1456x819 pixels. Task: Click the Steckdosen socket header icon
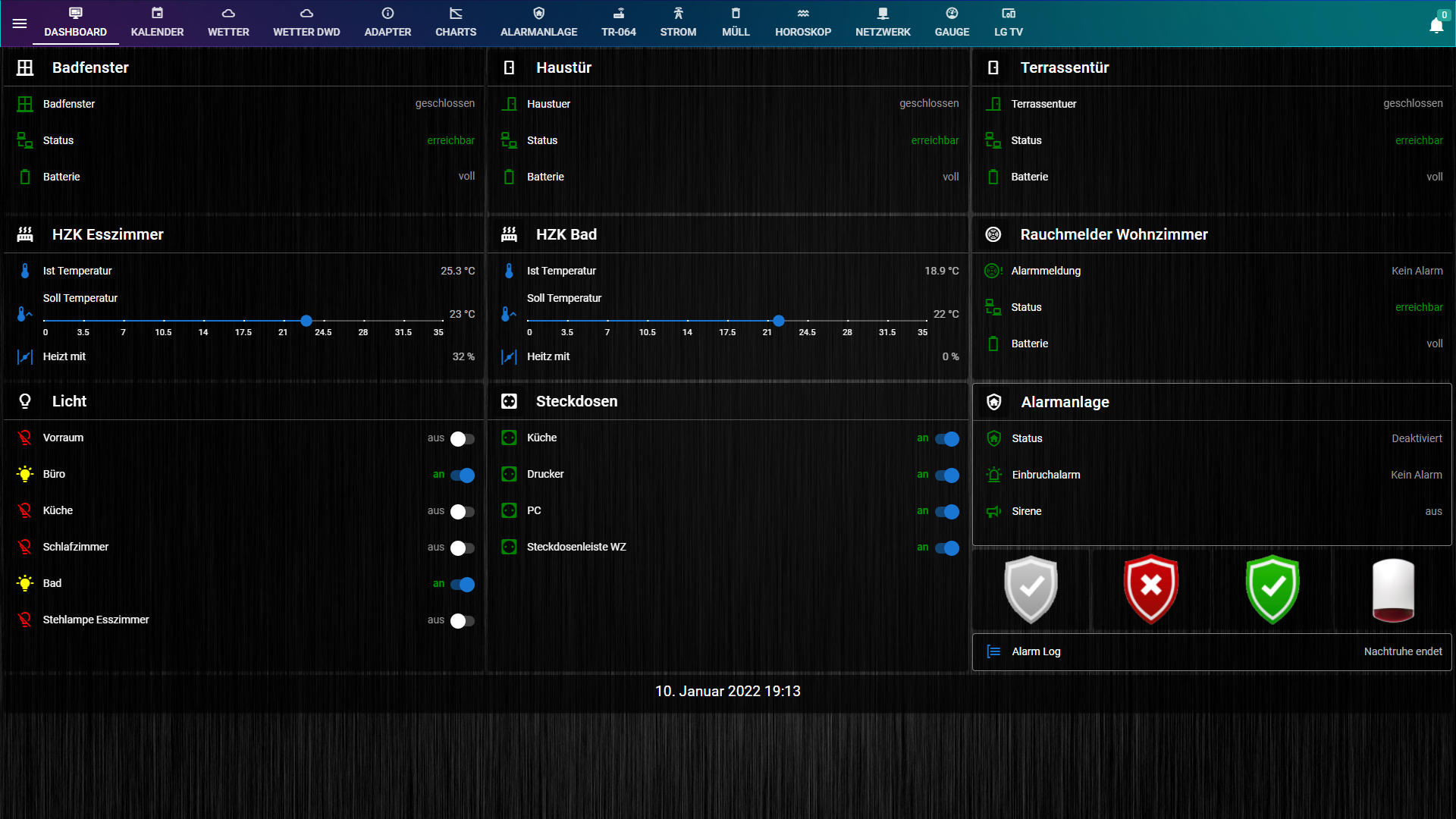[509, 401]
